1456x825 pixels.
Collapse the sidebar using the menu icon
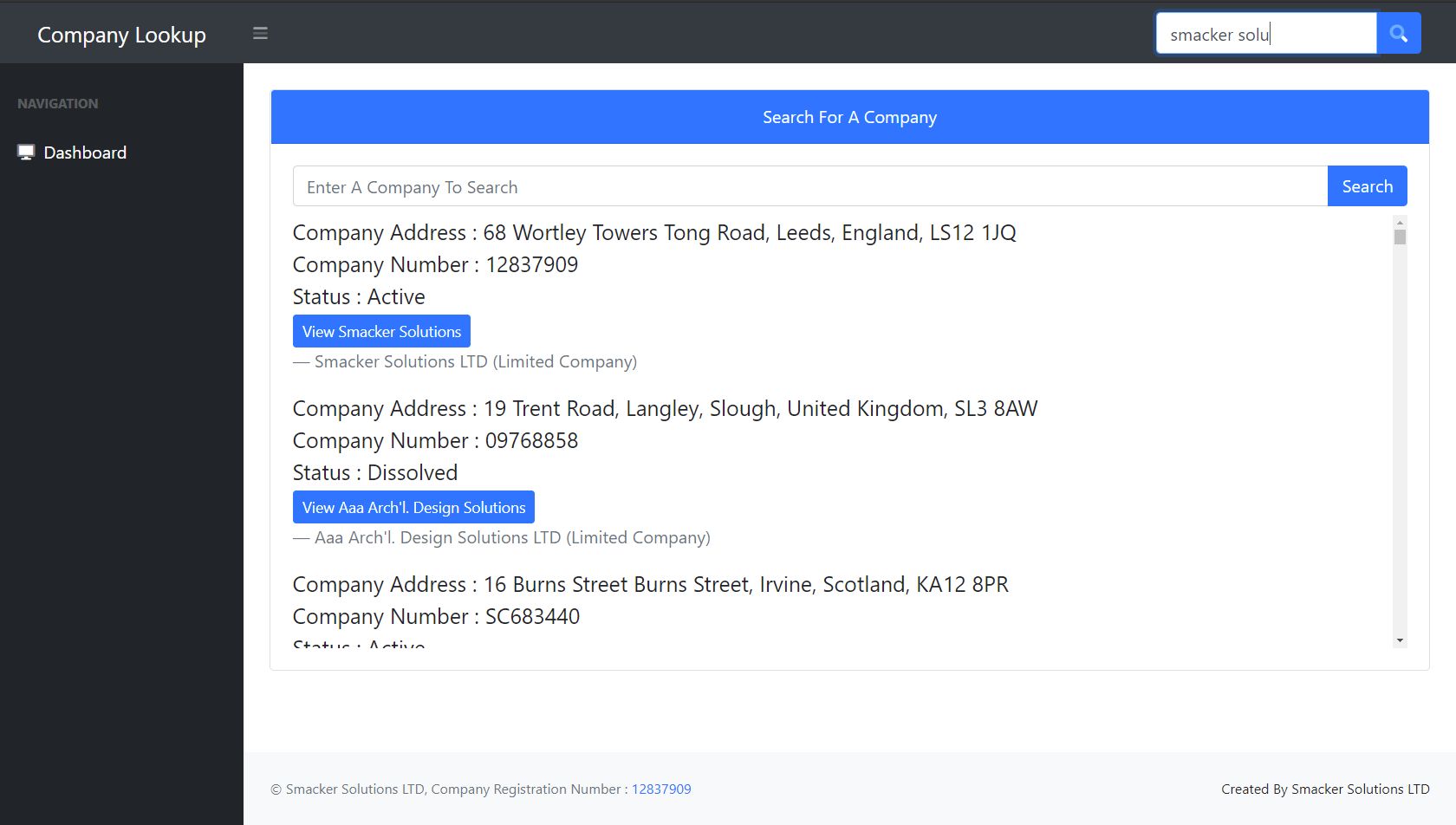click(260, 33)
